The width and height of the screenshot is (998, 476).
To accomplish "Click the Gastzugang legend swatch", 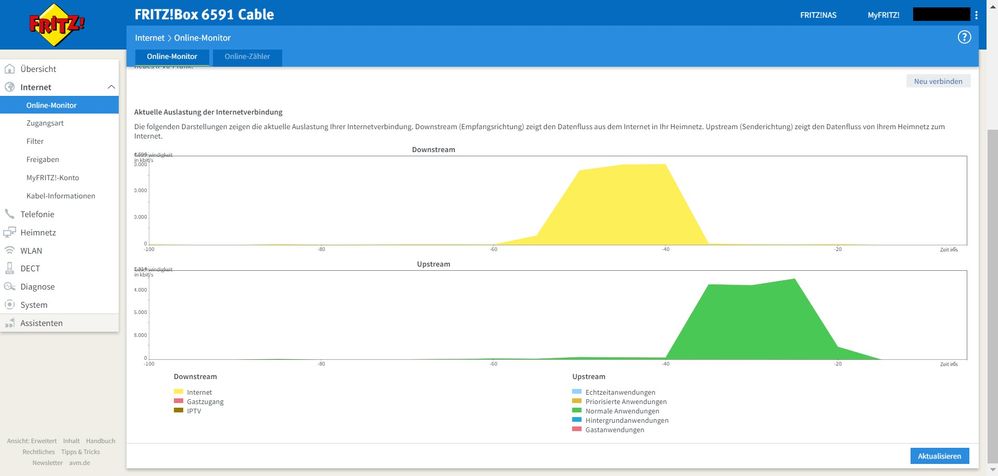I will pos(178,402).
